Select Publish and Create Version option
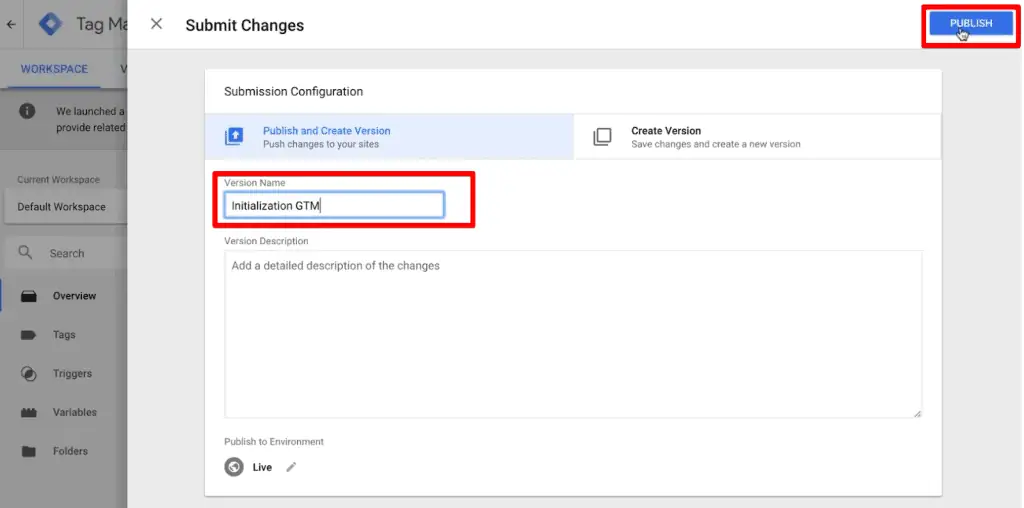Image resolution: width=1024 pixels, height=508 pixels. 389,136
